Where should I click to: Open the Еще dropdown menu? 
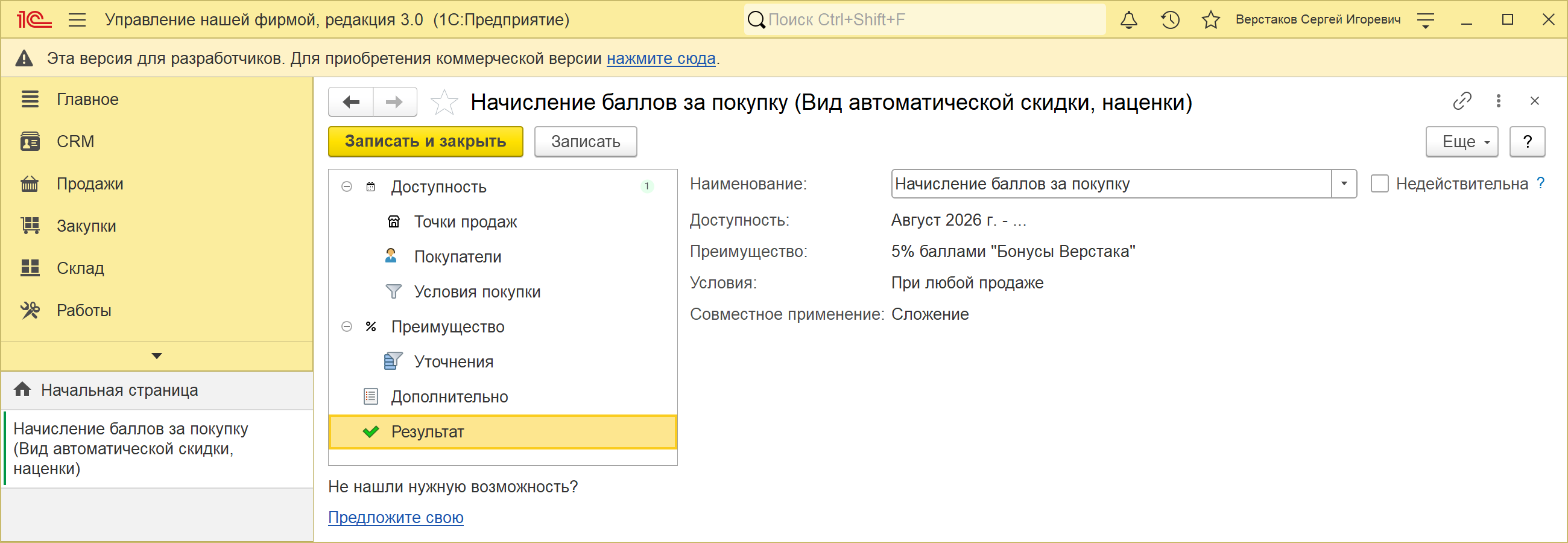click(x=1461, y=141)
